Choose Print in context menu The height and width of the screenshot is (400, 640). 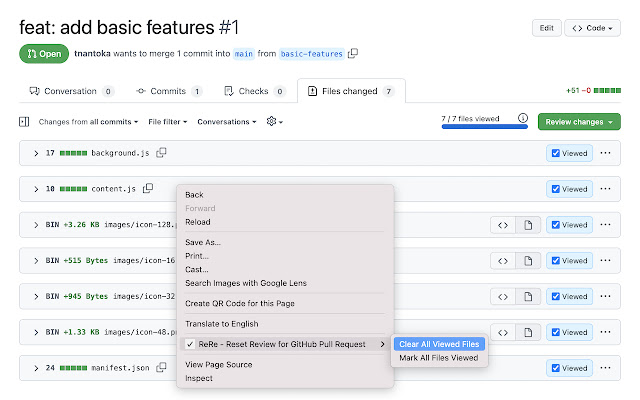click(197, 256)
